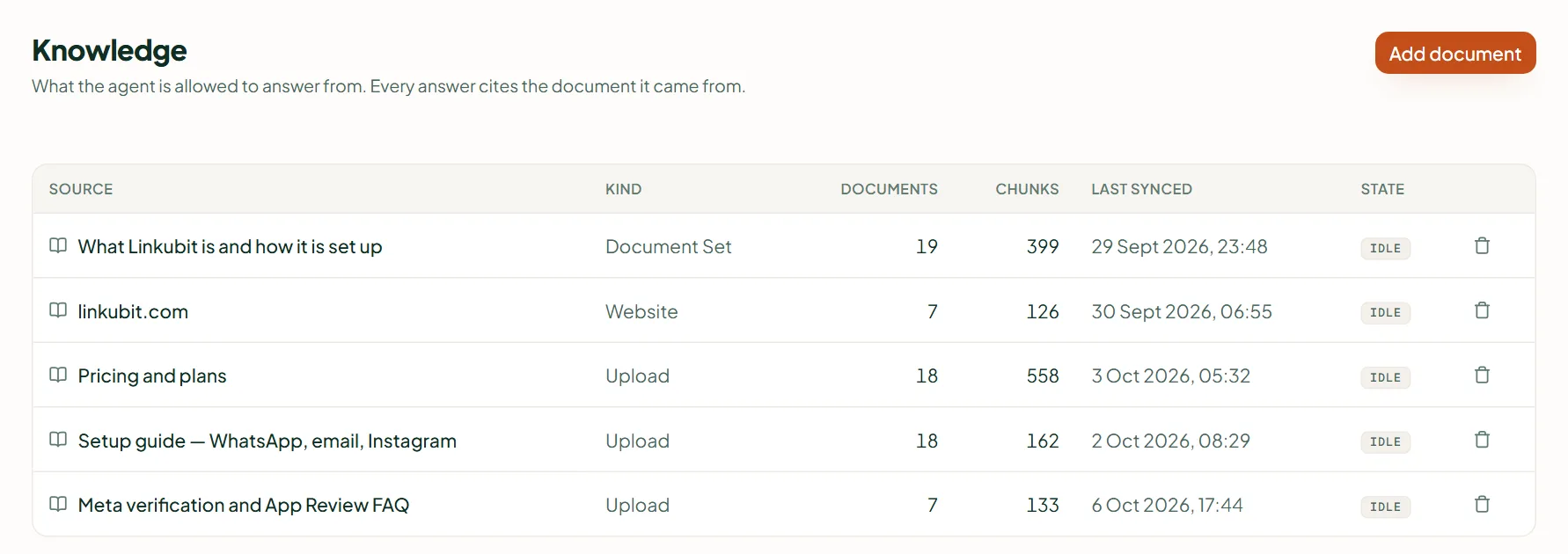Viewport: 1568px width, 554px height.
Task: Click the book icon next to Setup guide
Action: [x=58, y=440]
